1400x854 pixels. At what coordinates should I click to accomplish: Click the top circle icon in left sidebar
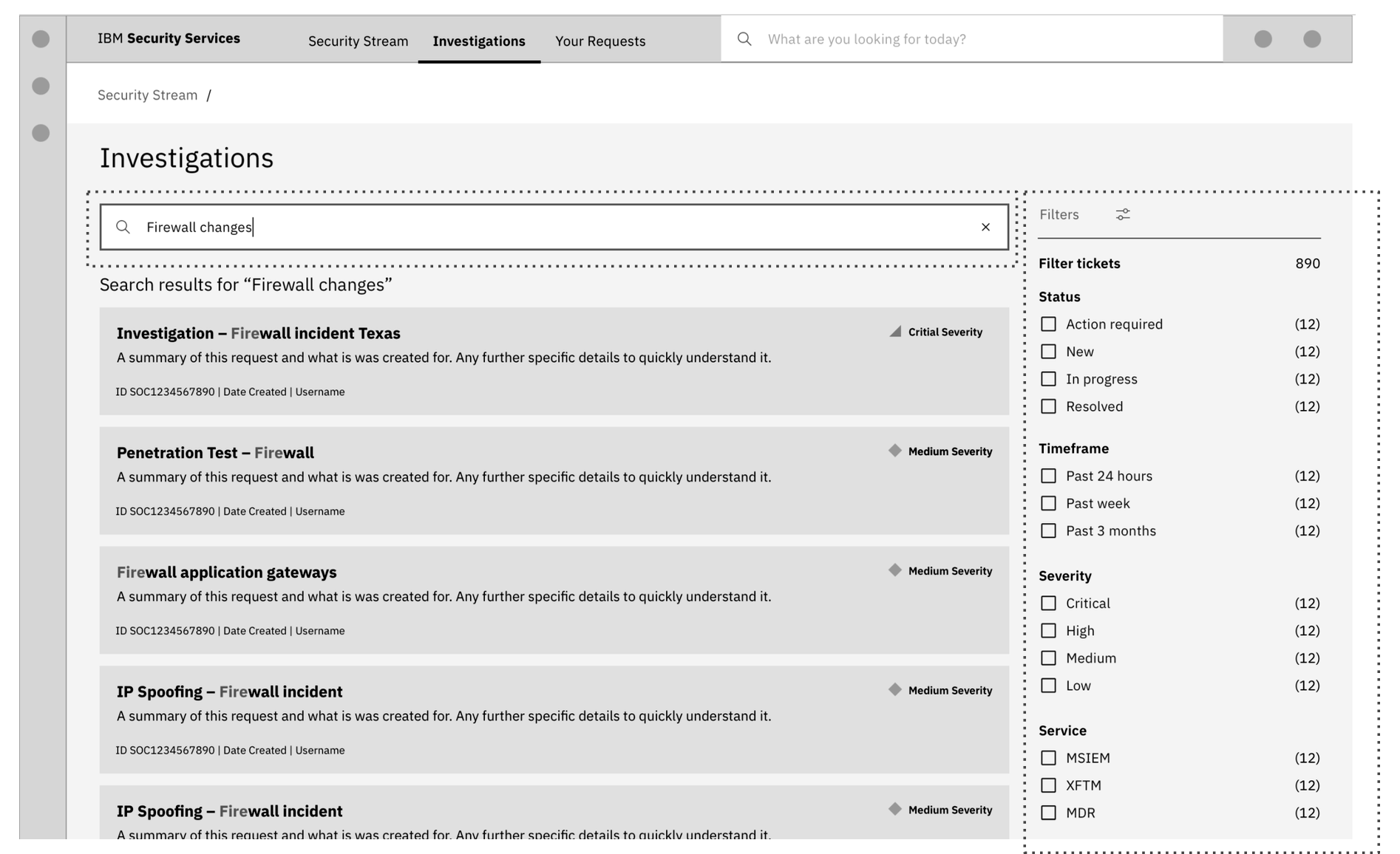click(41, 39)
